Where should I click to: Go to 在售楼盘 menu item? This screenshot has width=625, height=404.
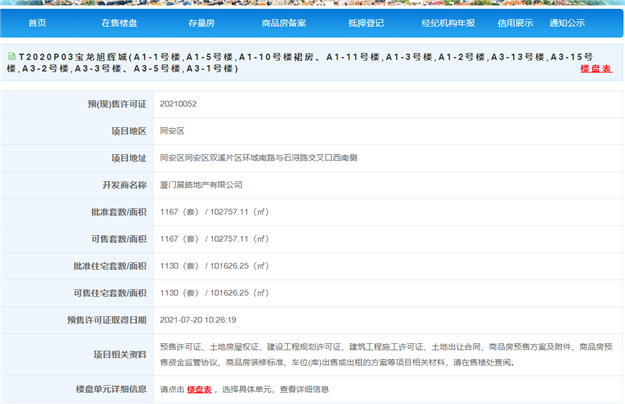[x=119, y=23]
